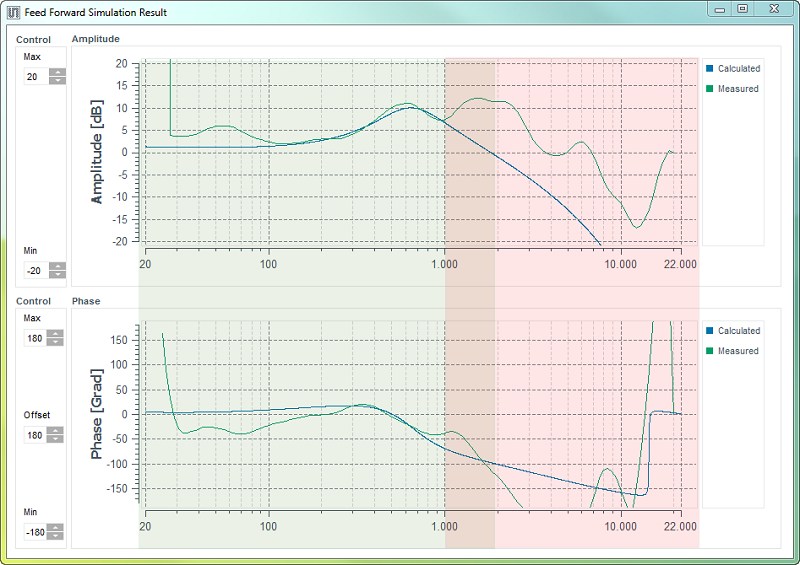Select Measured legend swatch in Amplitude chart

click(709, 89)
